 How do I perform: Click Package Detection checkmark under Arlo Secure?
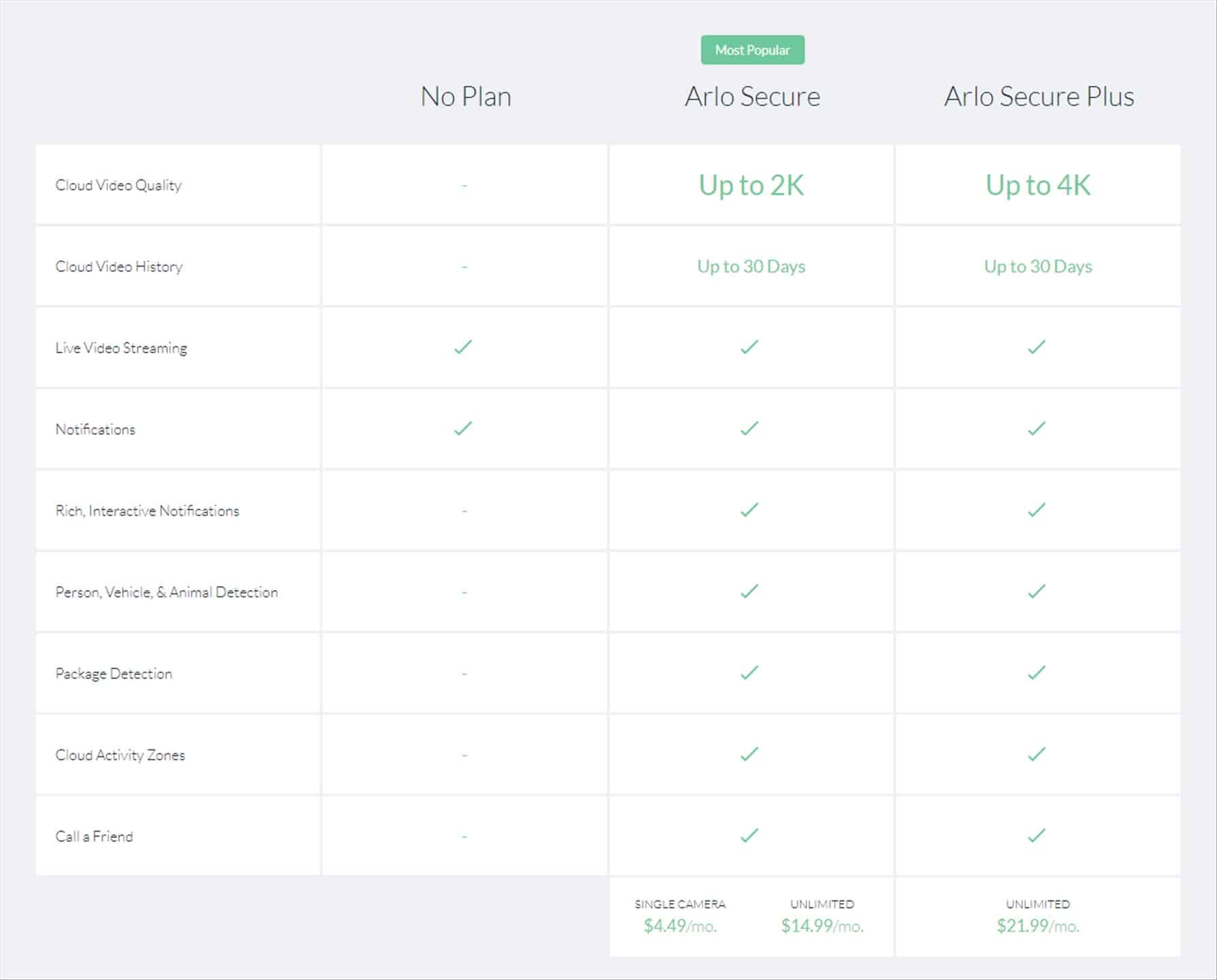coord(749,672)
